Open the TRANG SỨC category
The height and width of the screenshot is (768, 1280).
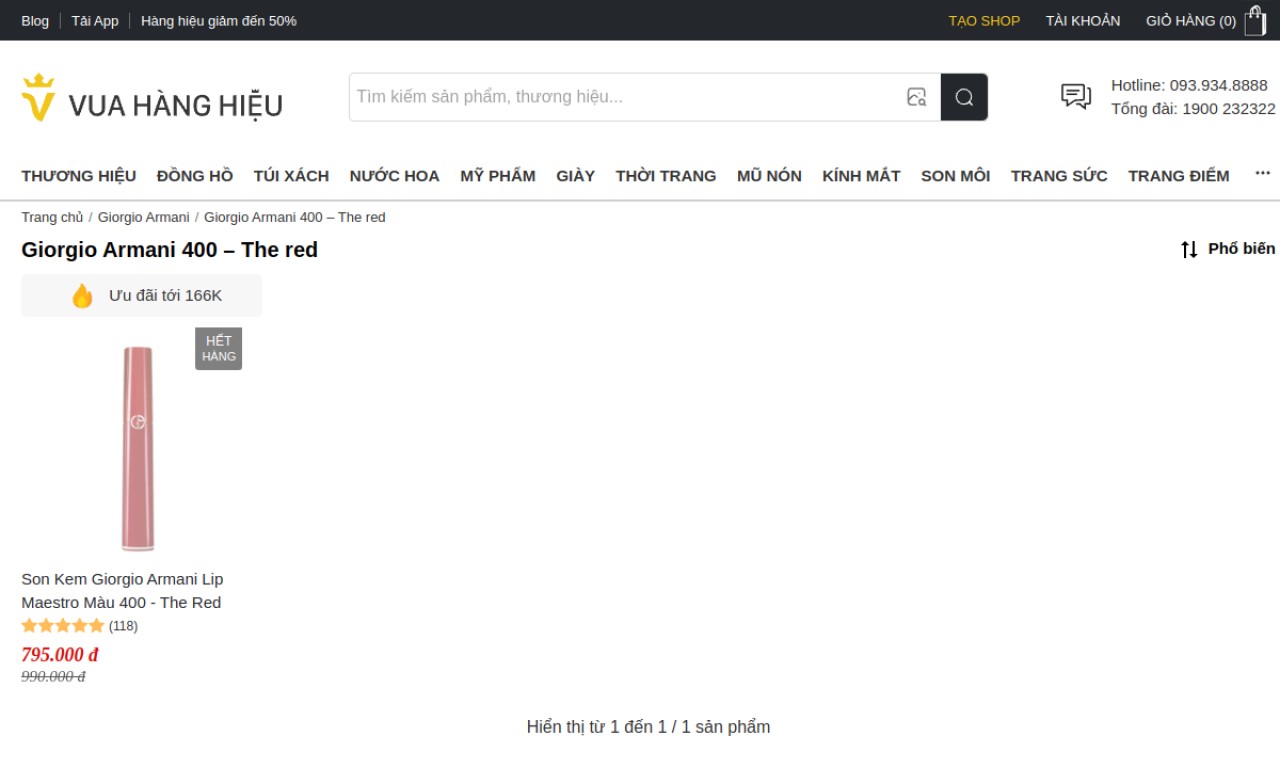point(1059,176)
